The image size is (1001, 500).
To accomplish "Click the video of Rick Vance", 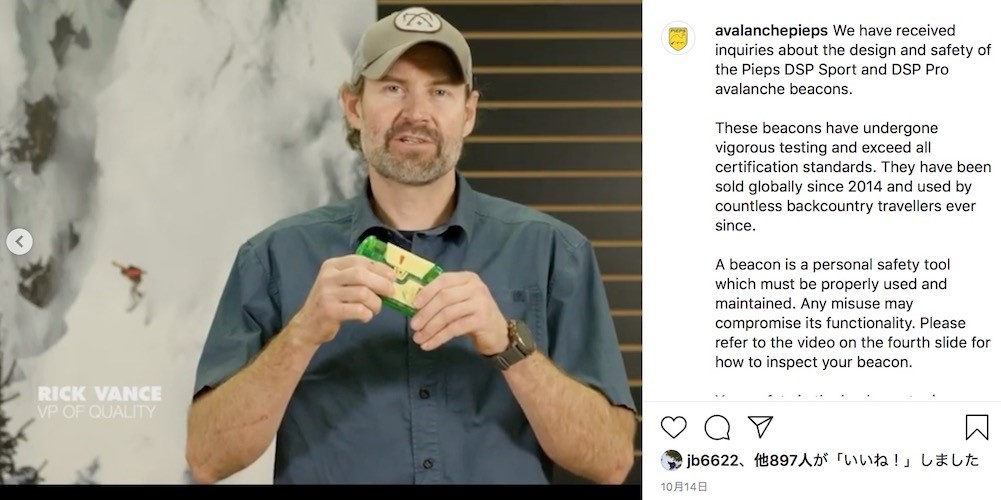I will 320,242.
